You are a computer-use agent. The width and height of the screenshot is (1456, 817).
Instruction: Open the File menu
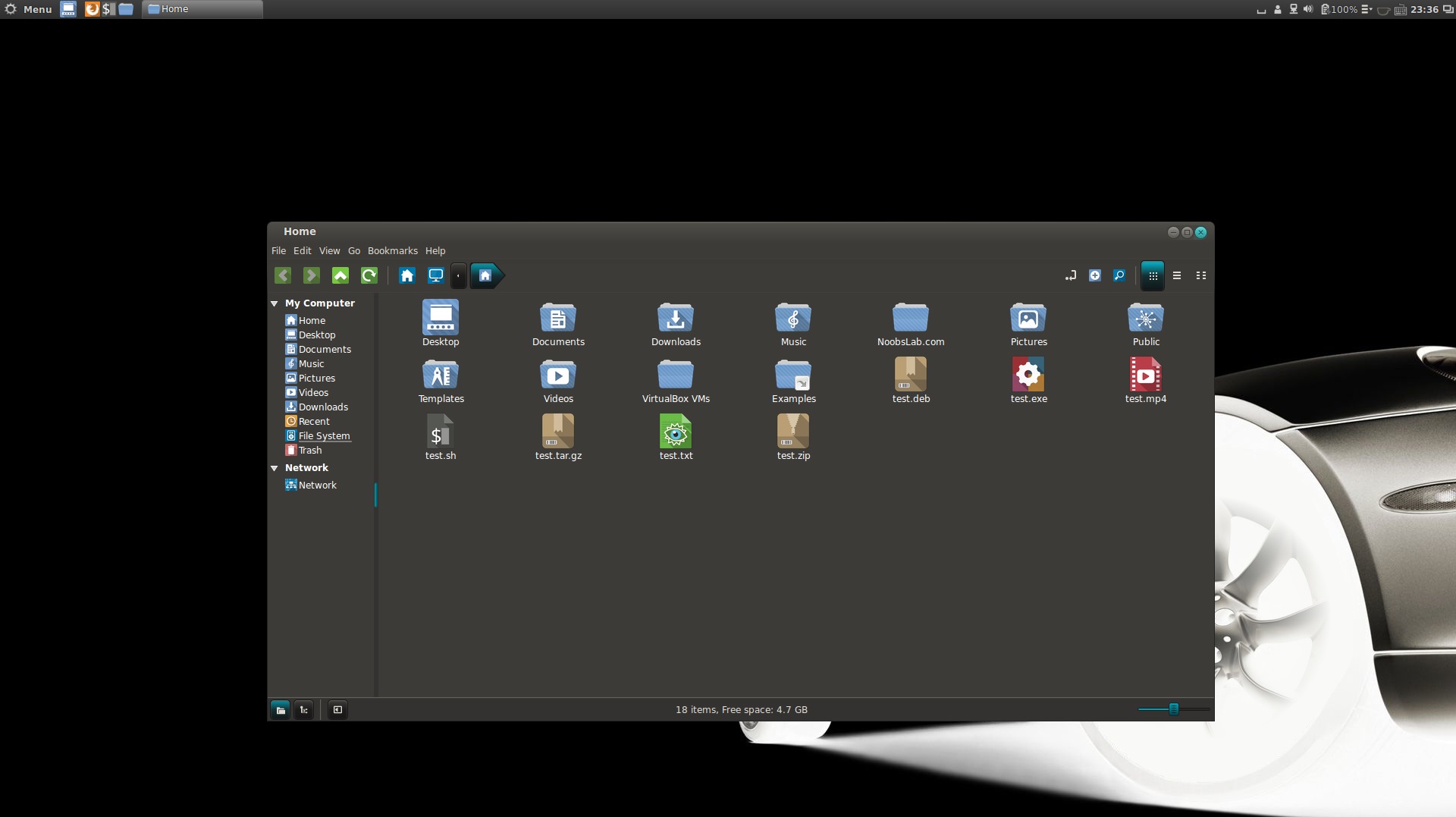tap(278, 251)
